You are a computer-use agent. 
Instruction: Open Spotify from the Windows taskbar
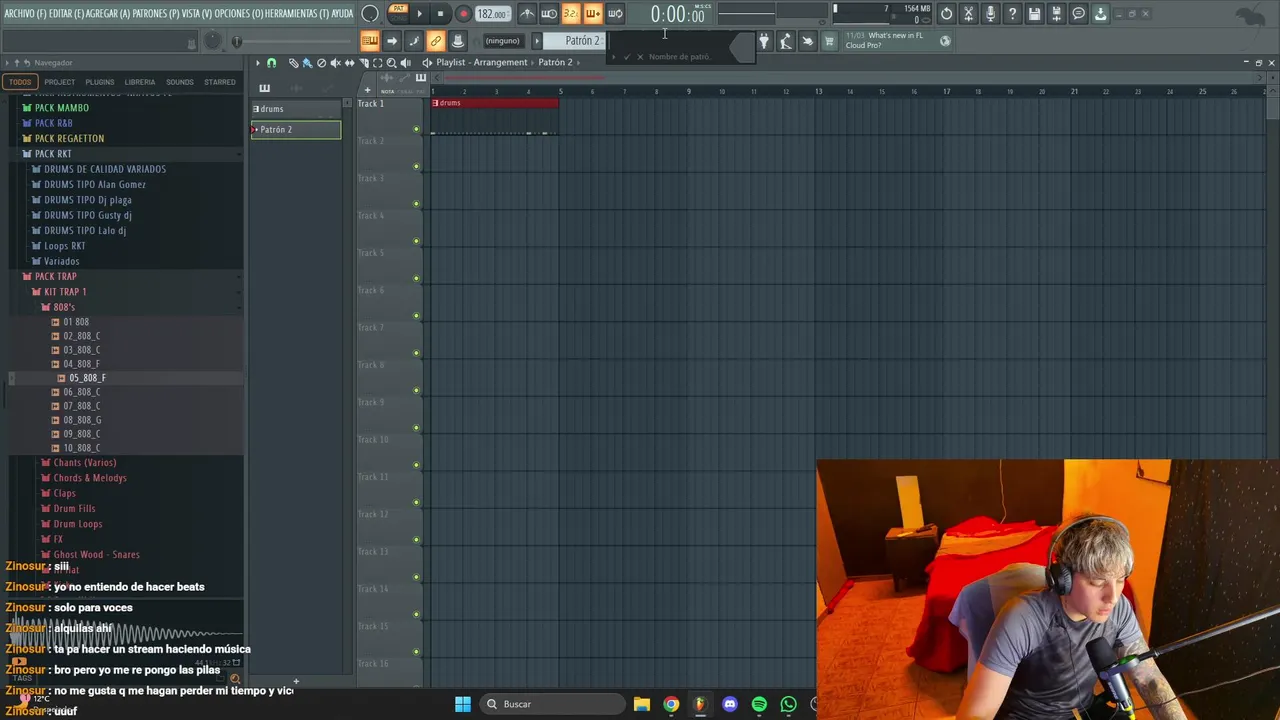click(x=759, y=704)
